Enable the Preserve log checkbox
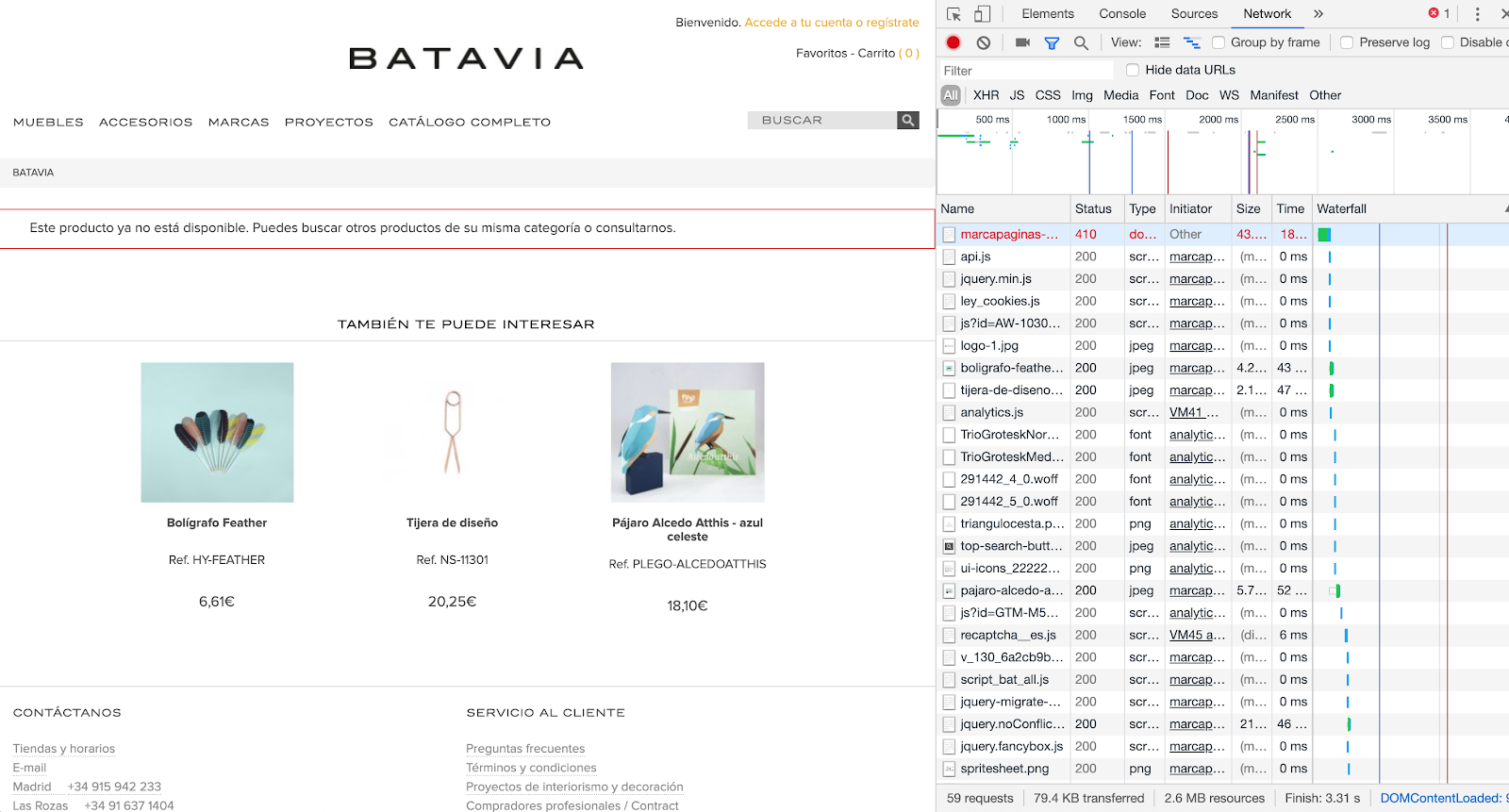The height and width of the screenshot is (812, 1509). pos(1347,42)
